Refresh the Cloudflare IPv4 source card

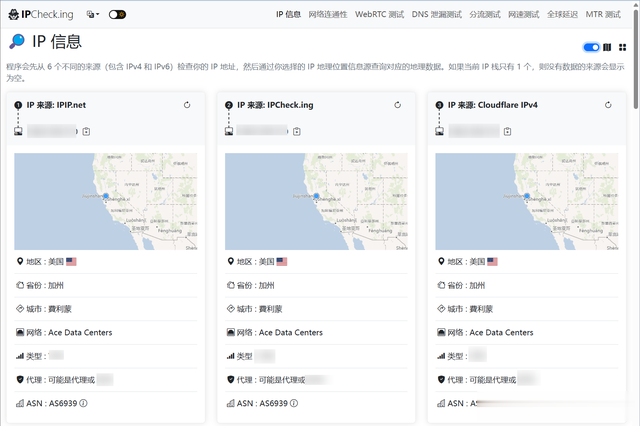tap(608, 105)
